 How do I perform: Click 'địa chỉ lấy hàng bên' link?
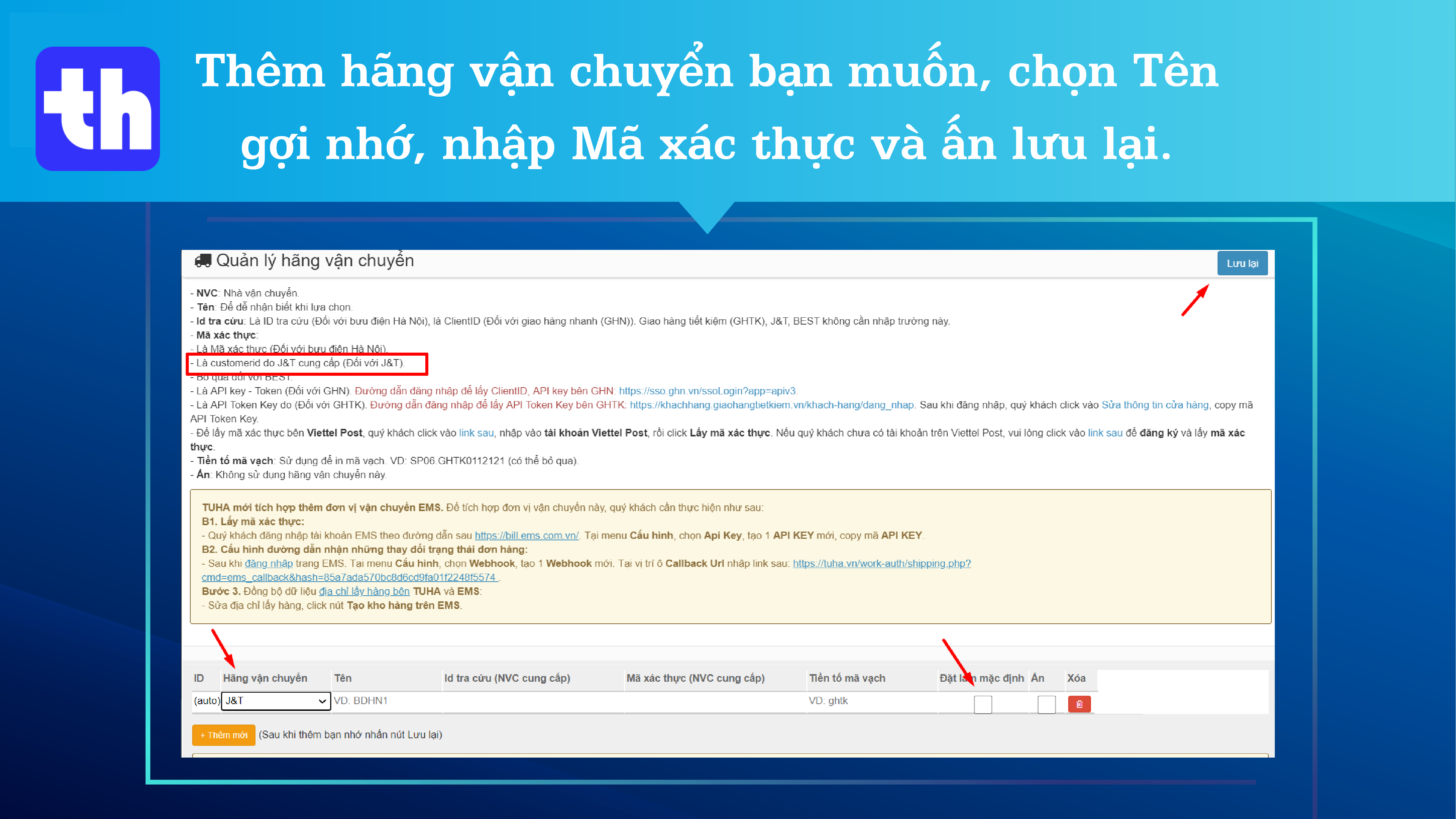364,591
